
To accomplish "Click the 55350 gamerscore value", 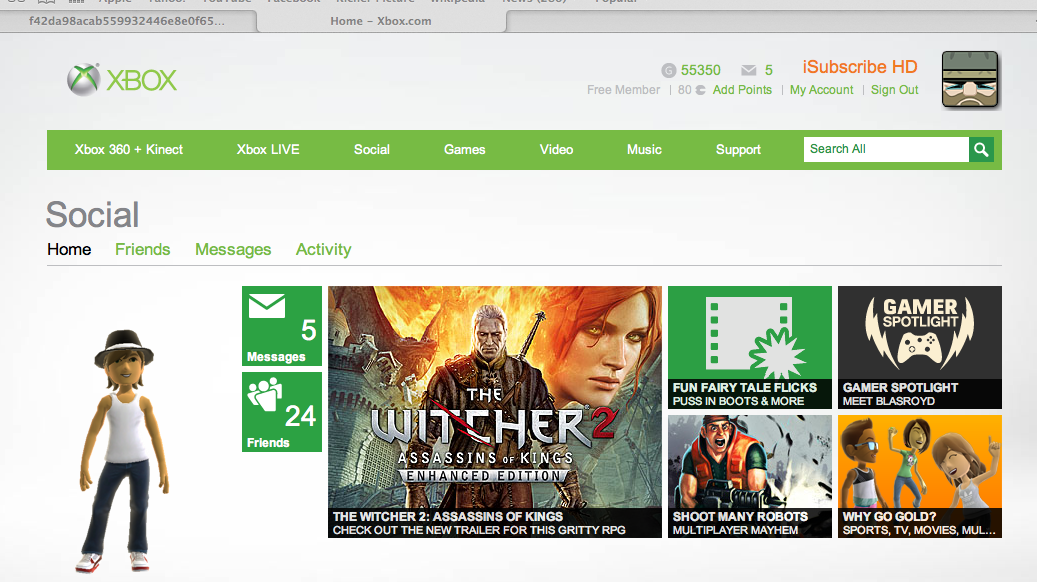I will pos(700,70).
